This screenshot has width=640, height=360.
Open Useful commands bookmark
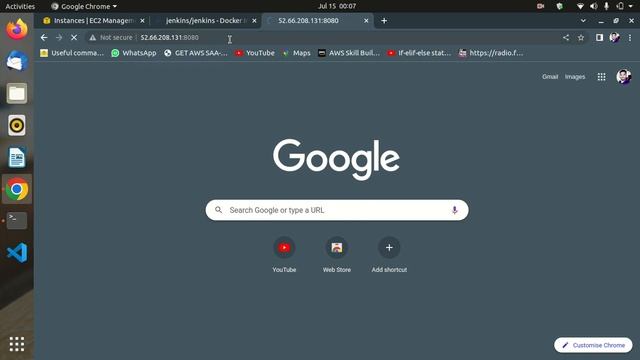click(72, 53)
